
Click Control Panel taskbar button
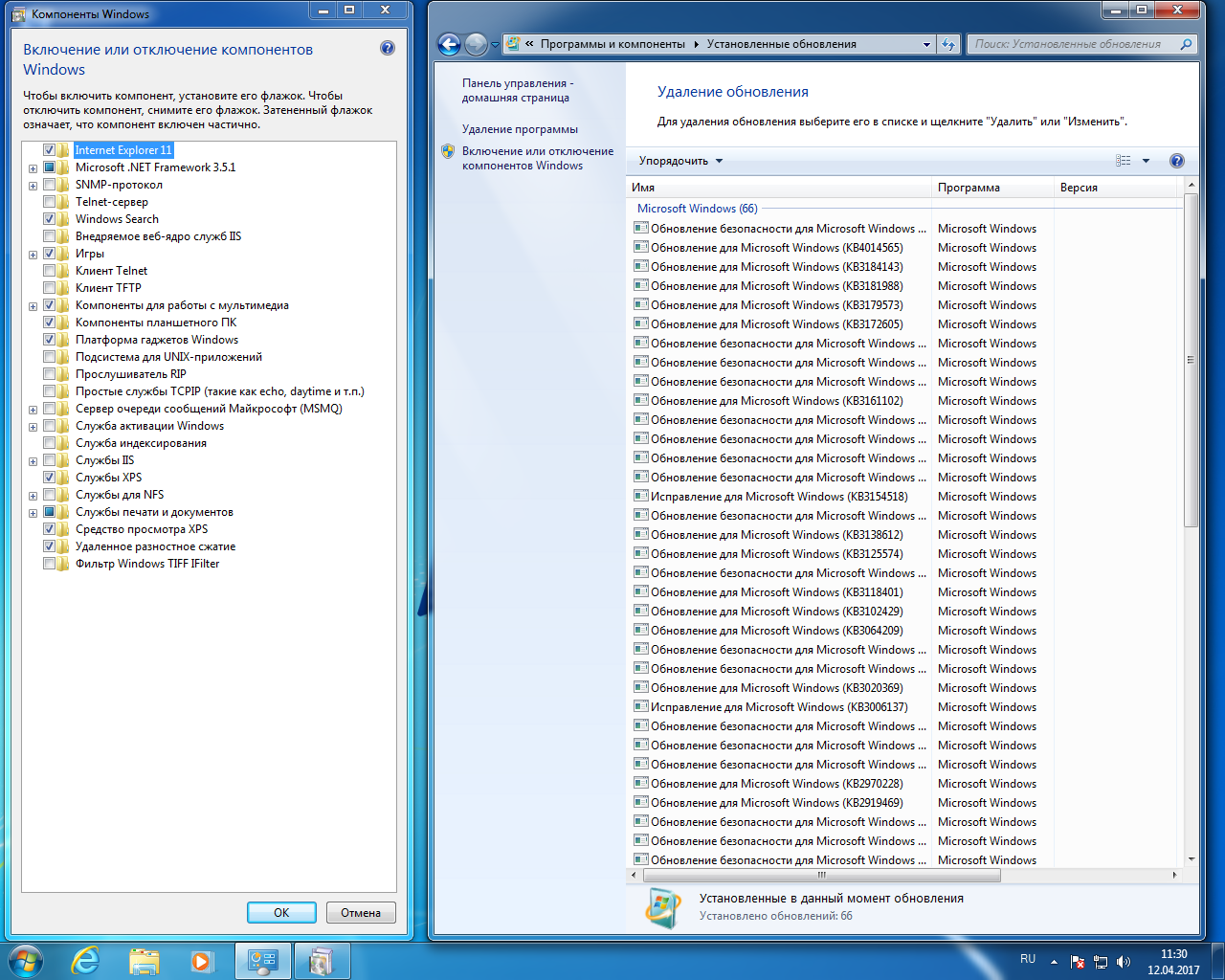click(x=263, y=961)
